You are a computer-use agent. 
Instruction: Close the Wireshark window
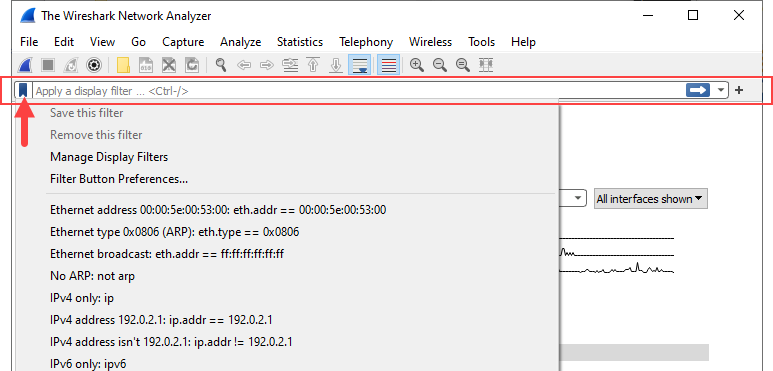point(738,15)
